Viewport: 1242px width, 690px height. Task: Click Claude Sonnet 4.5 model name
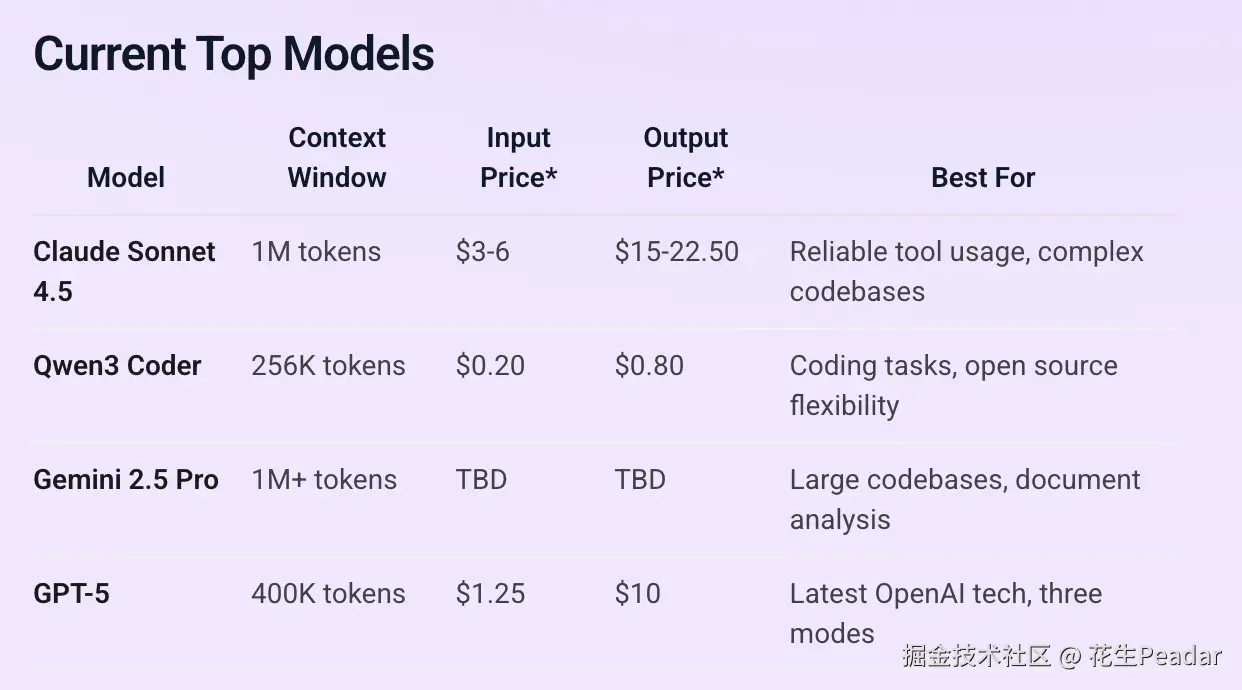[124, 271]
